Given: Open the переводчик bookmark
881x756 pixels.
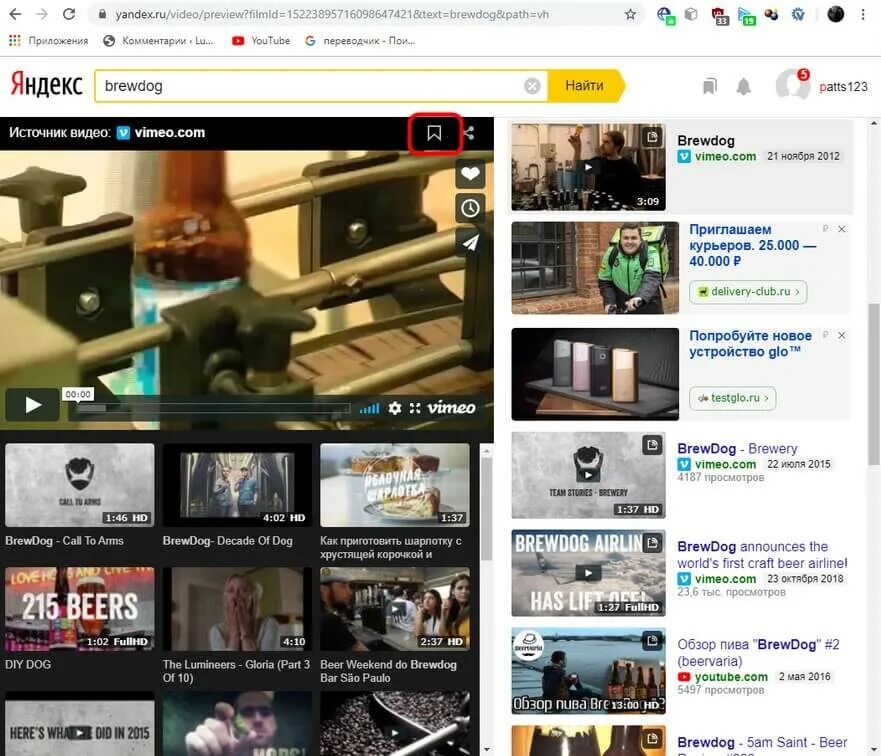Looking at the screenshot, I should 360,40.
